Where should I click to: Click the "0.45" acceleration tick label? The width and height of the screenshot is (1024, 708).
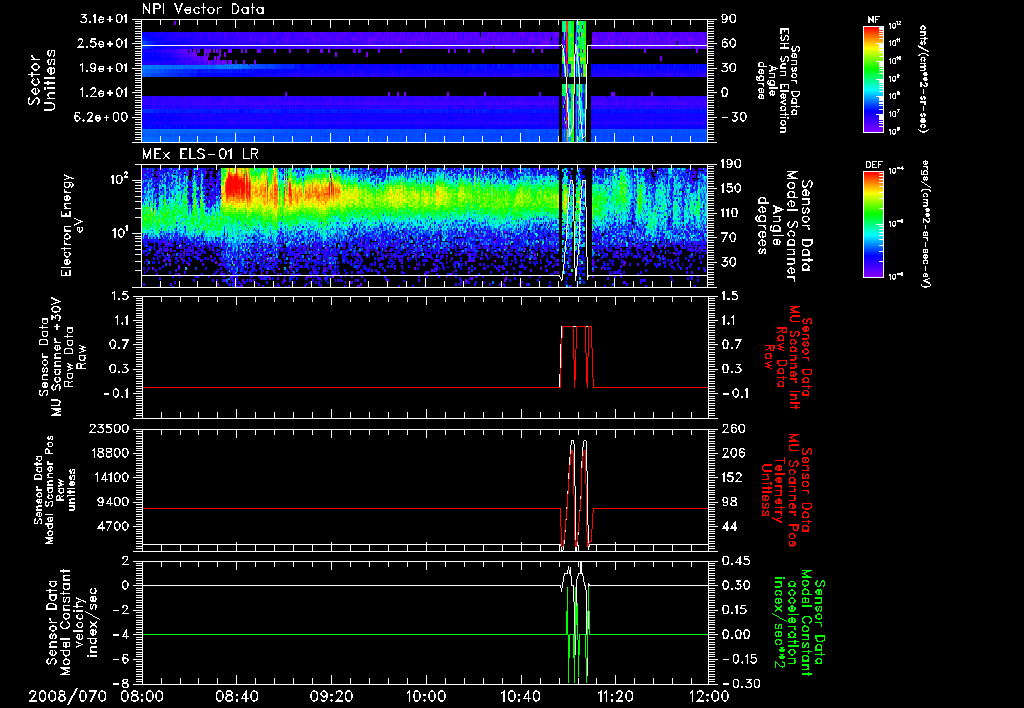coord(735,561)
